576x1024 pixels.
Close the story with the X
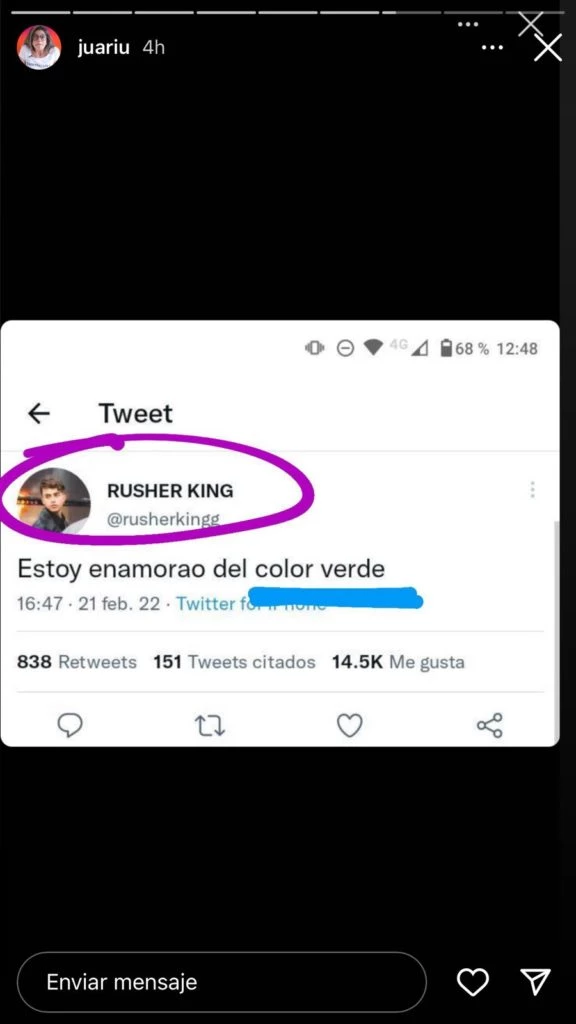(547, 48)
